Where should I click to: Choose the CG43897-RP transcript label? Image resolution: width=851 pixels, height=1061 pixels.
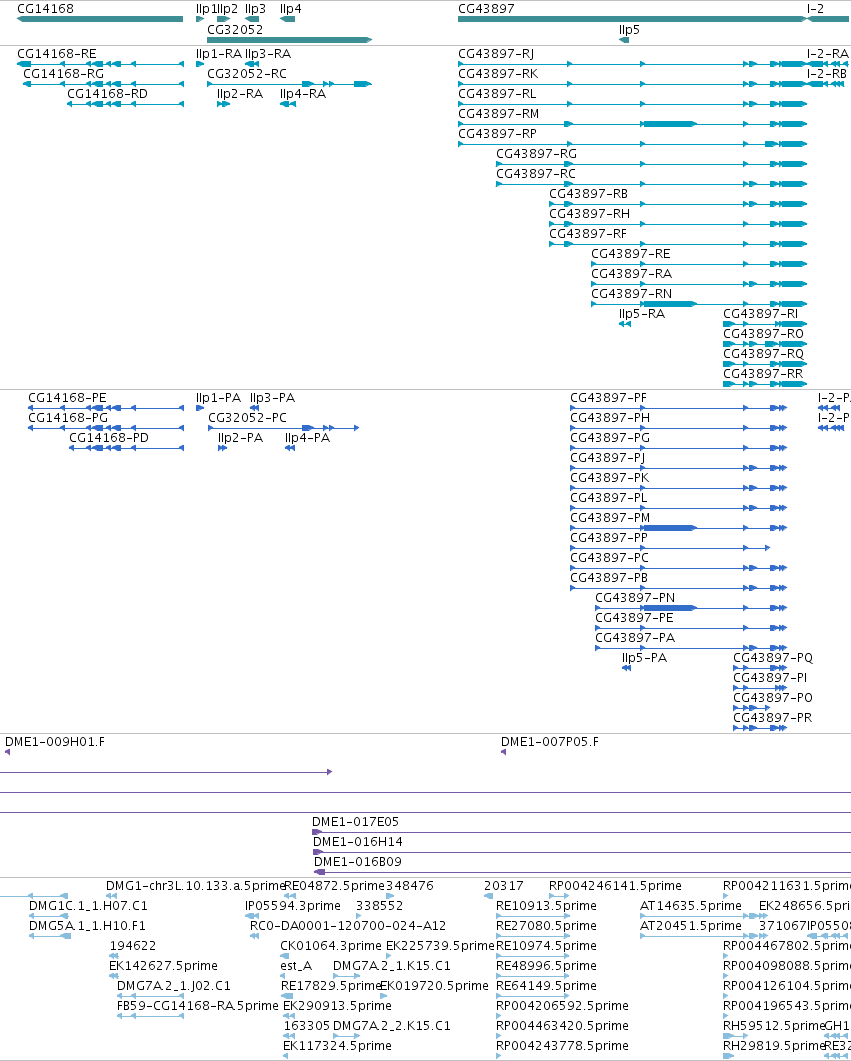(497, 133)
